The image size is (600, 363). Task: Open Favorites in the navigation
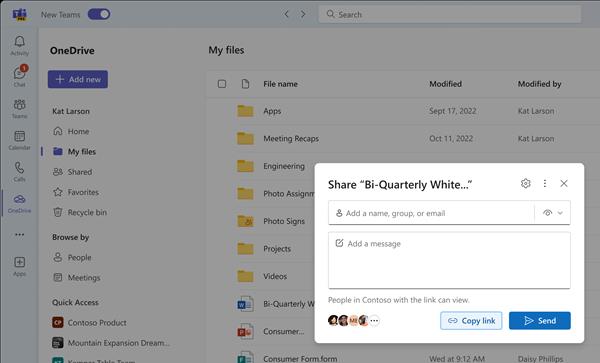coord(76,192)
